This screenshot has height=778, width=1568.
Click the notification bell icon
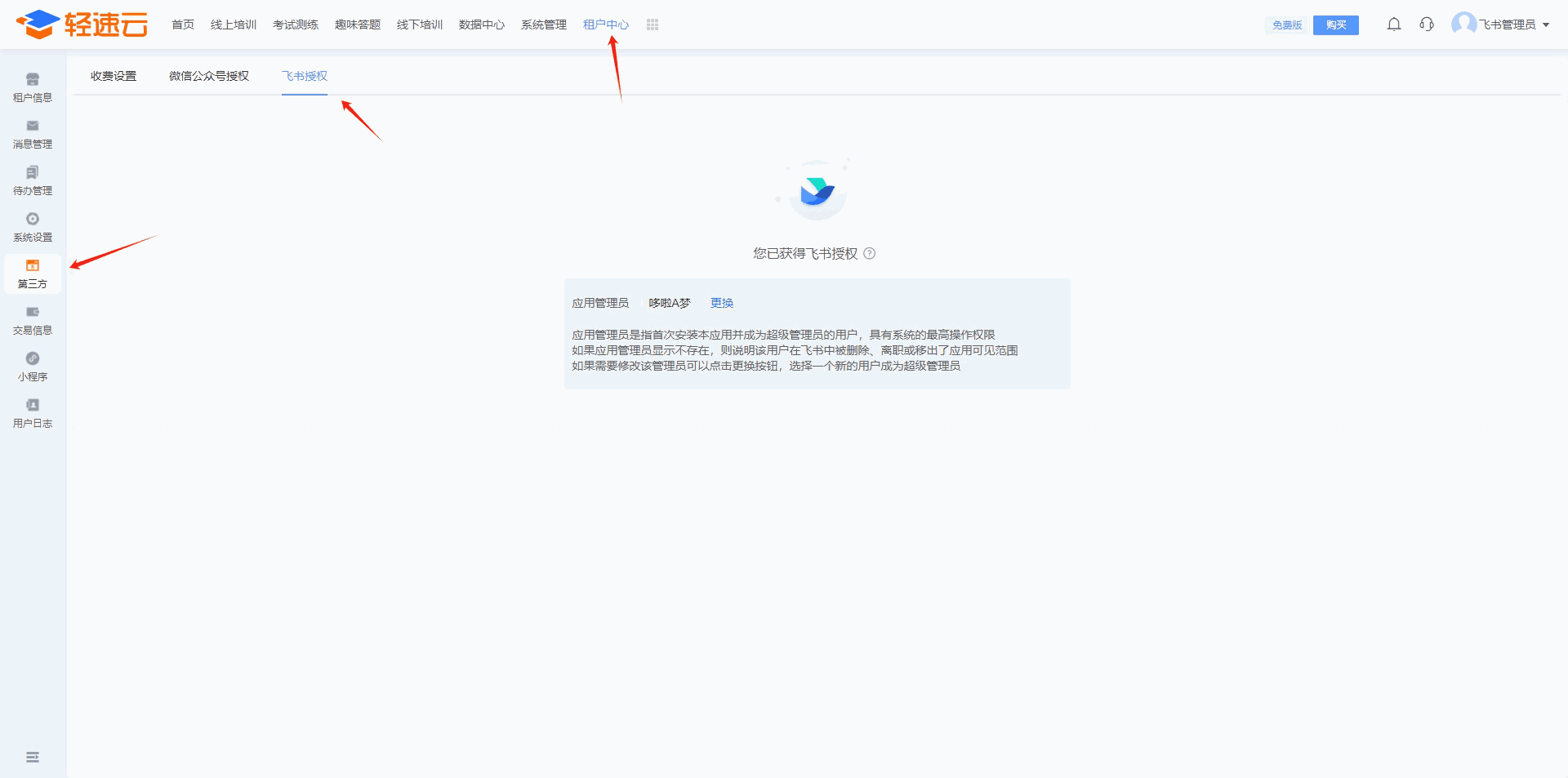(1393, 24)
